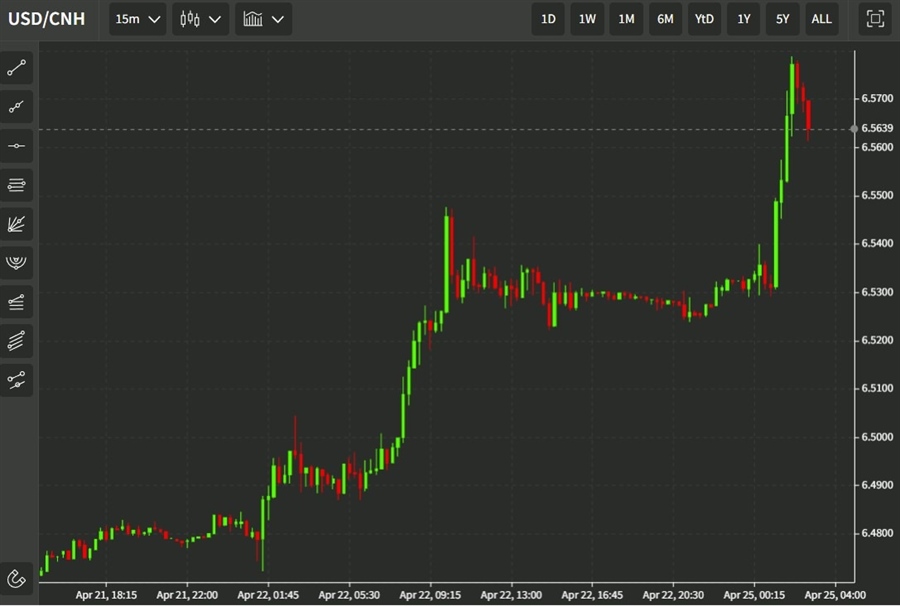
Task: Select the horizontal line tool
Action: pyautogui.click(x=17, y=146)
